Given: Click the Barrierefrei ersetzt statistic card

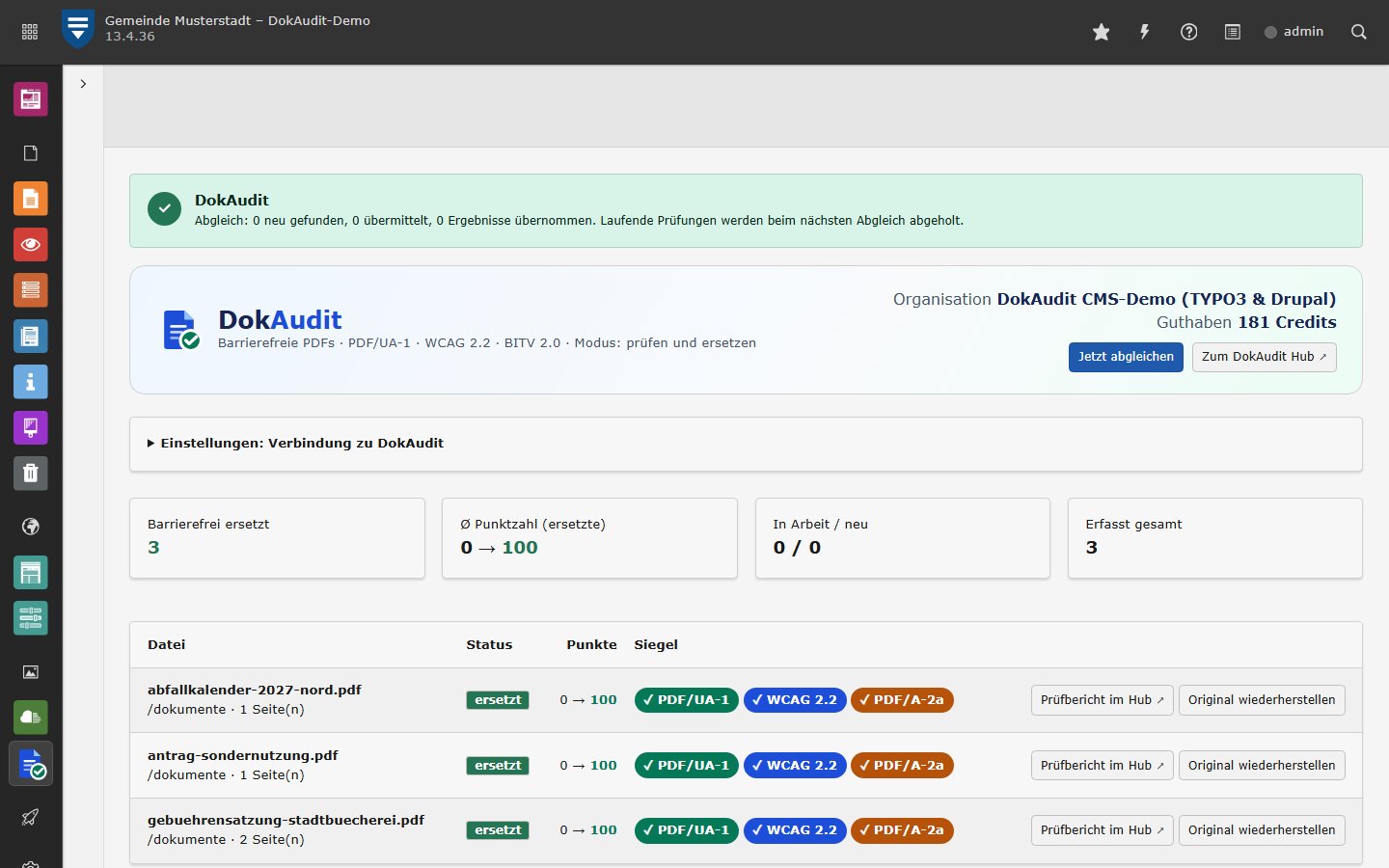Looking at the screenshot, I should [x=278, y=538].
